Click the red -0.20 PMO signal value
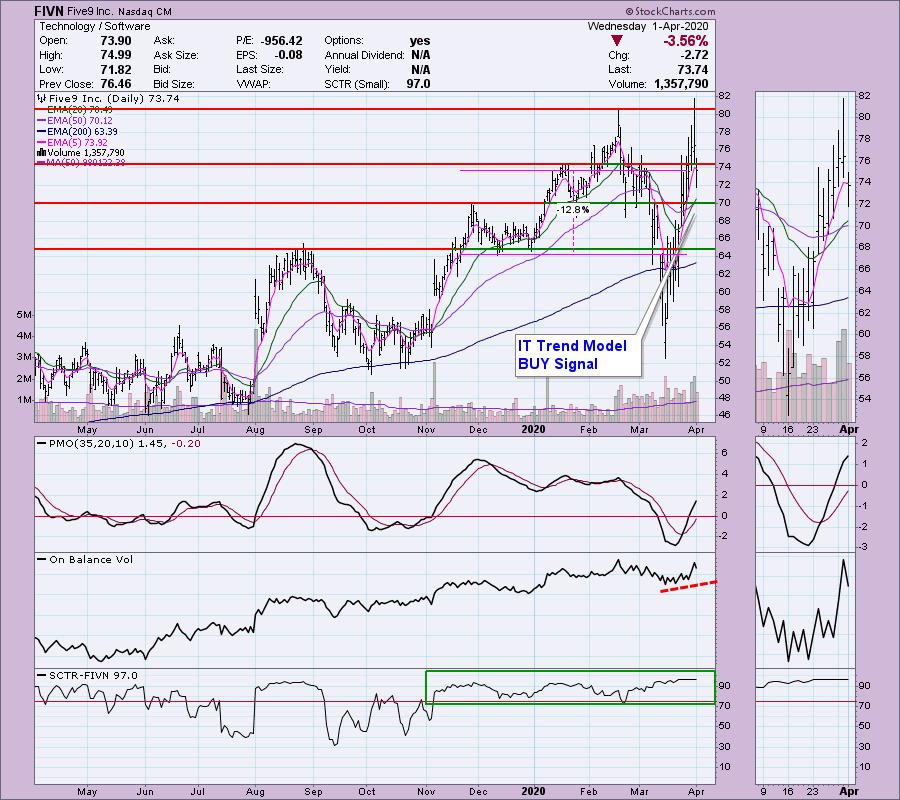Viewport: 900px width, 800px height. point(186,444)
